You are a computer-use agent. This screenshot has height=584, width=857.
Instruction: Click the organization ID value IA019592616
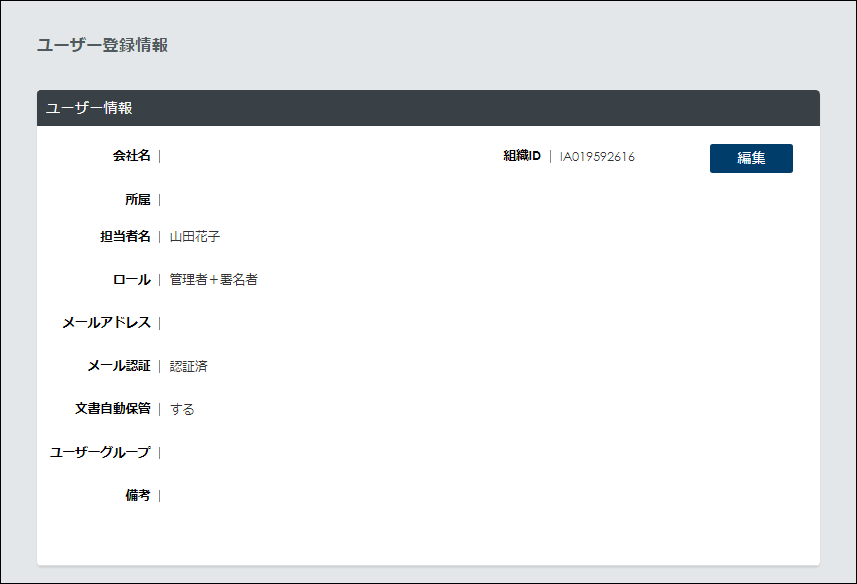(597, 157)
